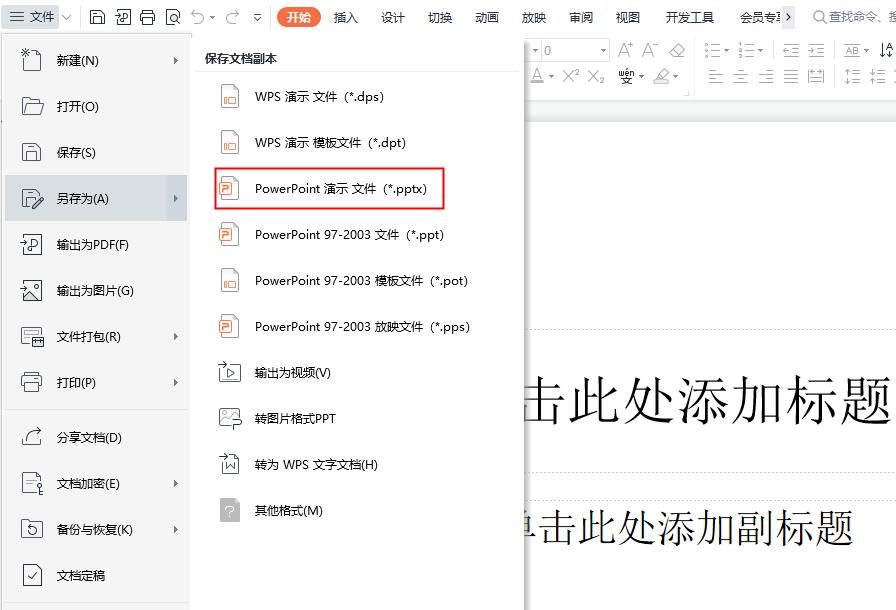Switch to the 插入 ribbon tab
The height and width of the screenshot is (610, 896).
345,17
